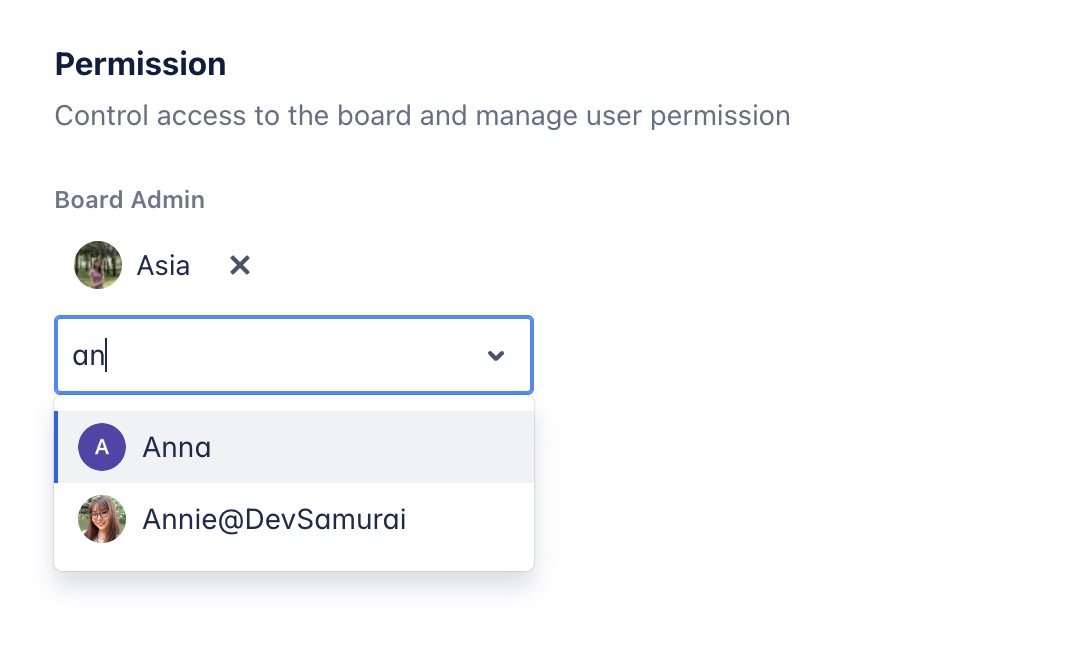Click the Anna name text in dropdown

177,447
